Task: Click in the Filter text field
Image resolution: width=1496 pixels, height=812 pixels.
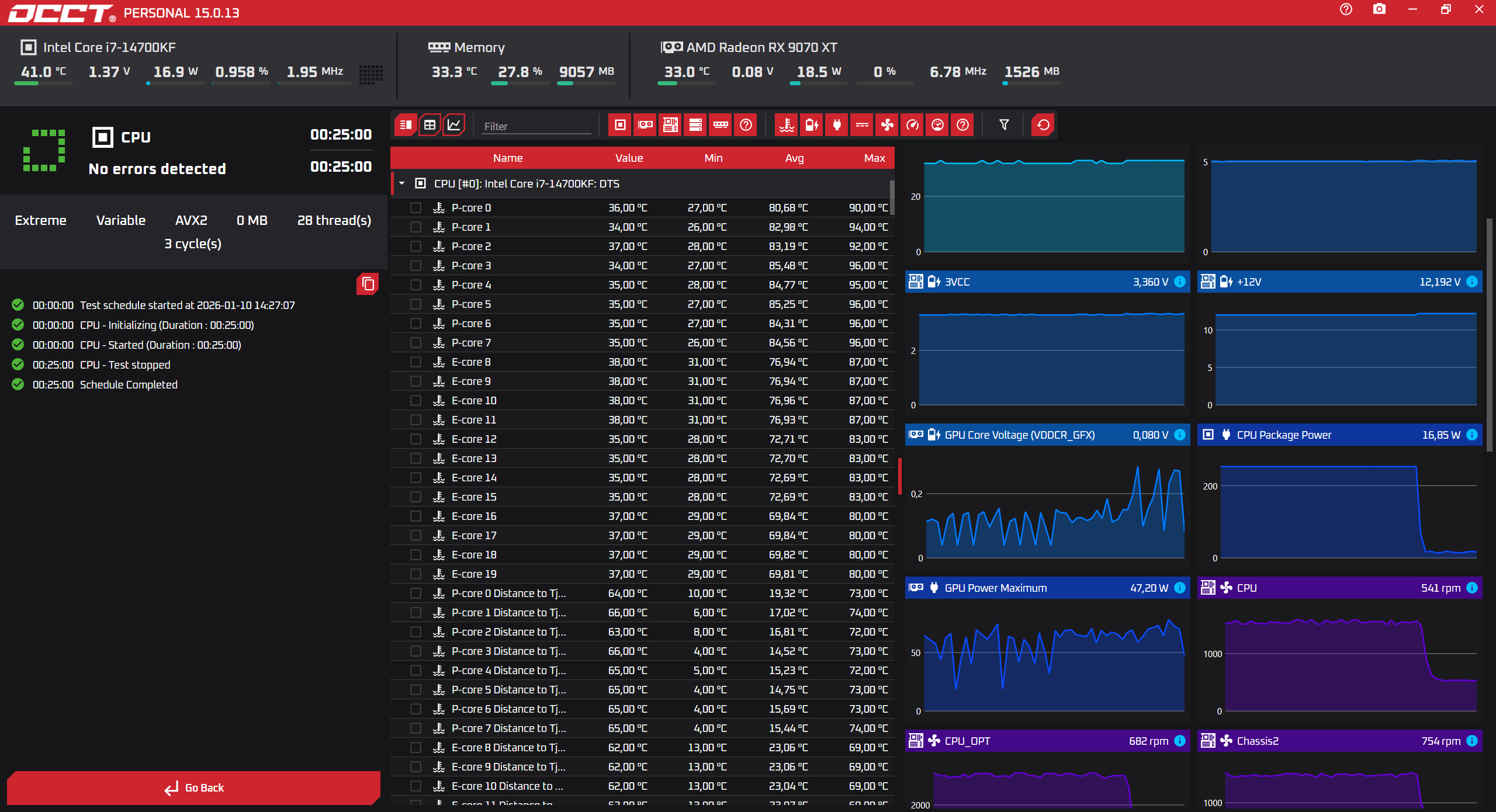Action: (535, 126)
